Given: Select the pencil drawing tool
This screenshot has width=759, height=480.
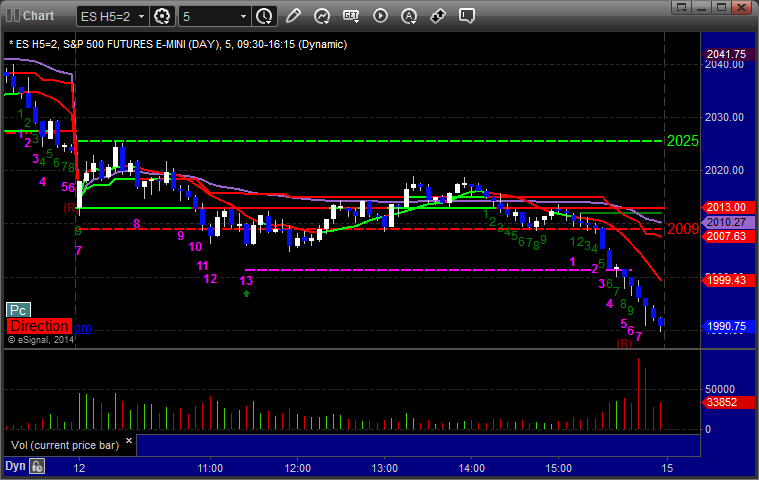Looking at the screenshot, I should (x=293, y=16).
